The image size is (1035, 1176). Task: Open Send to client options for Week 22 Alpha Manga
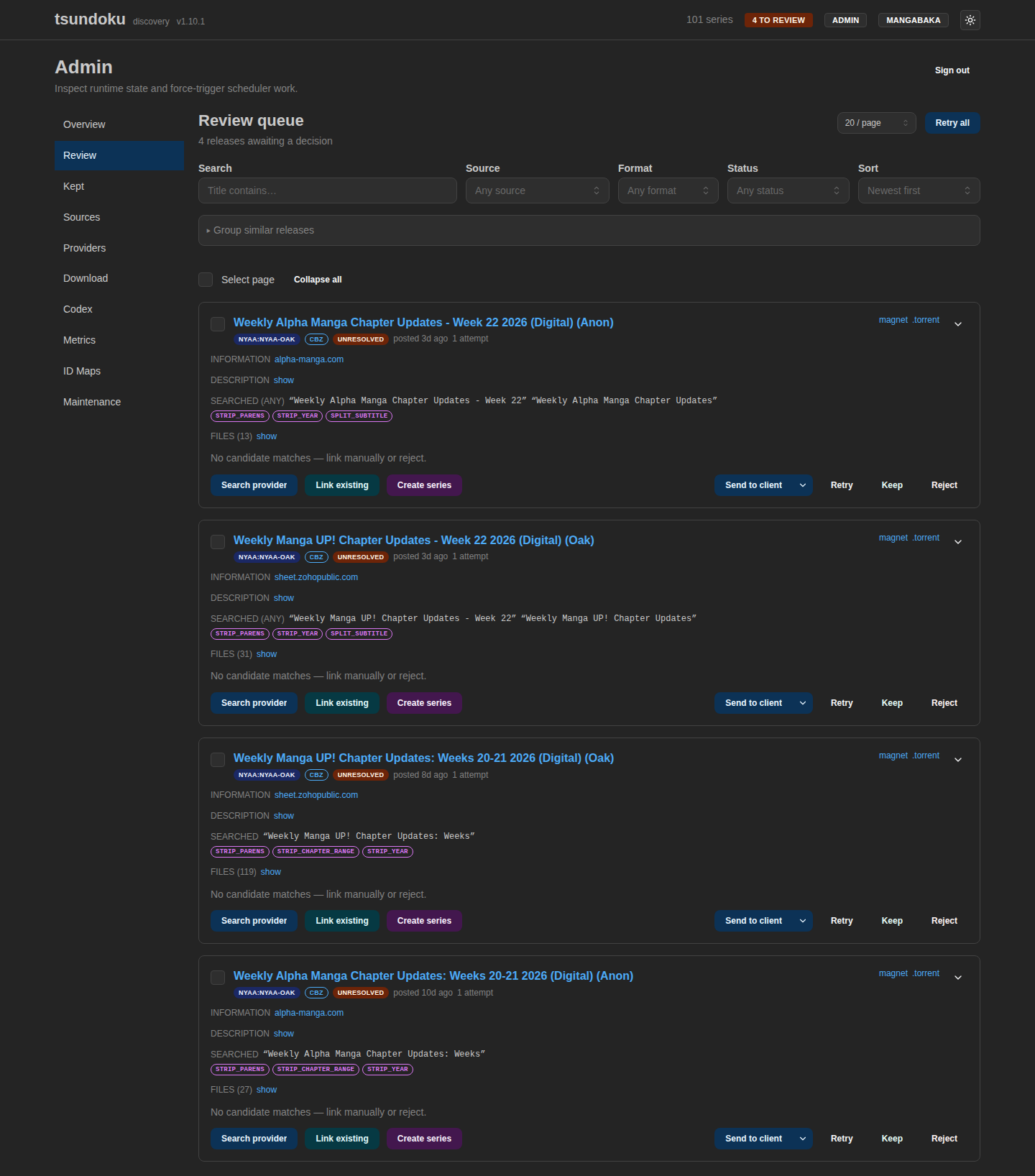pyautogui.click(x=803, y=485)
